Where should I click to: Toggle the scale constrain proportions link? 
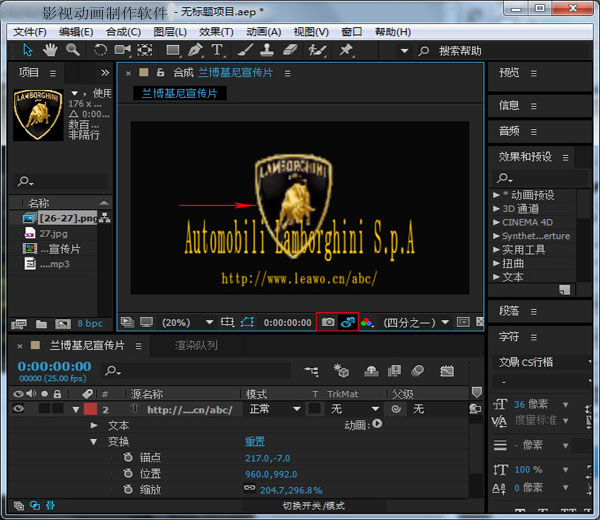pos(249,488)
